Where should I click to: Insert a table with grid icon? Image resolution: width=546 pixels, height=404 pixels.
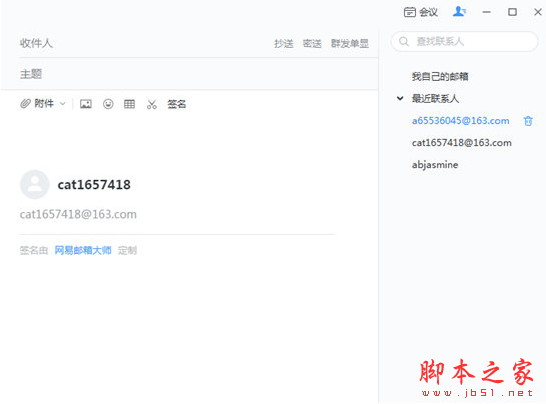click(x=129, y=104)
